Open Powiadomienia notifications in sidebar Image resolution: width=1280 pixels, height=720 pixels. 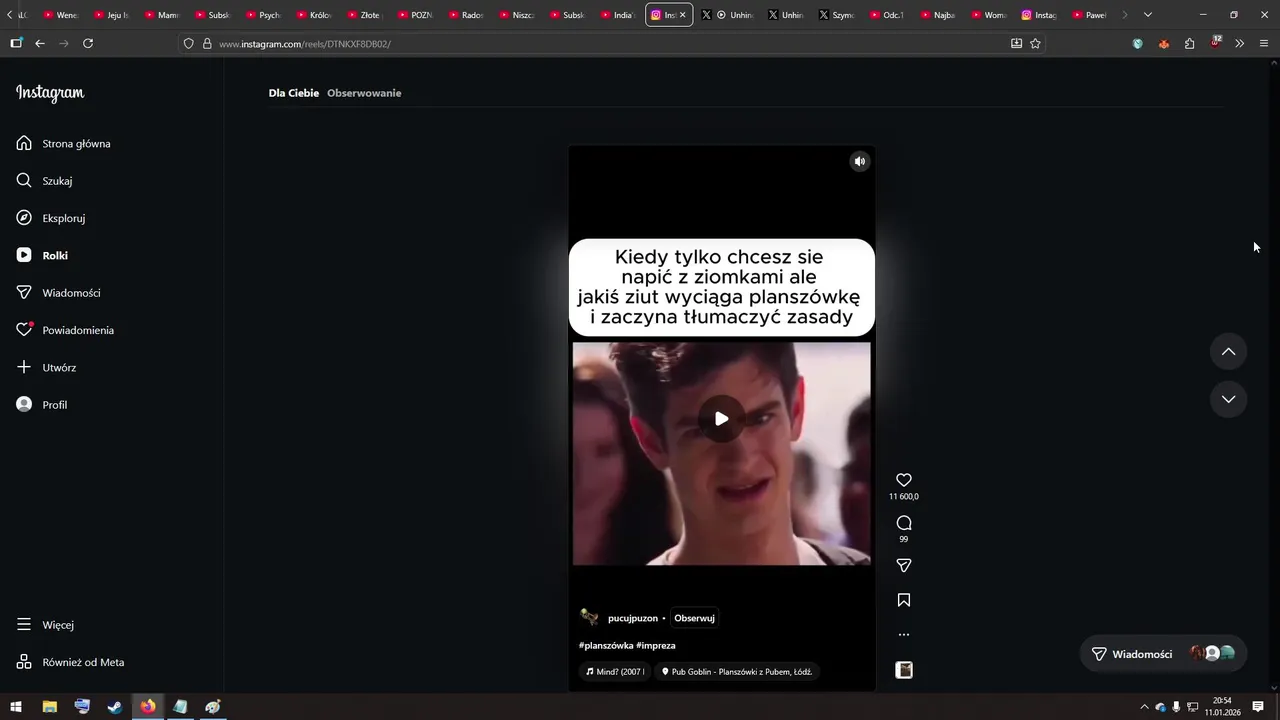click(65, 330)
